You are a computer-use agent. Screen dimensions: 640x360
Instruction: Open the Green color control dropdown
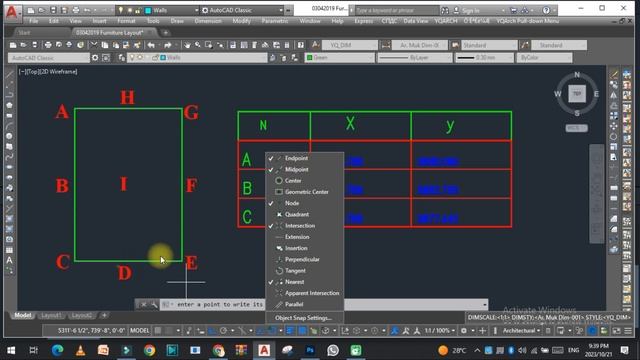click(x=340, y=58)
